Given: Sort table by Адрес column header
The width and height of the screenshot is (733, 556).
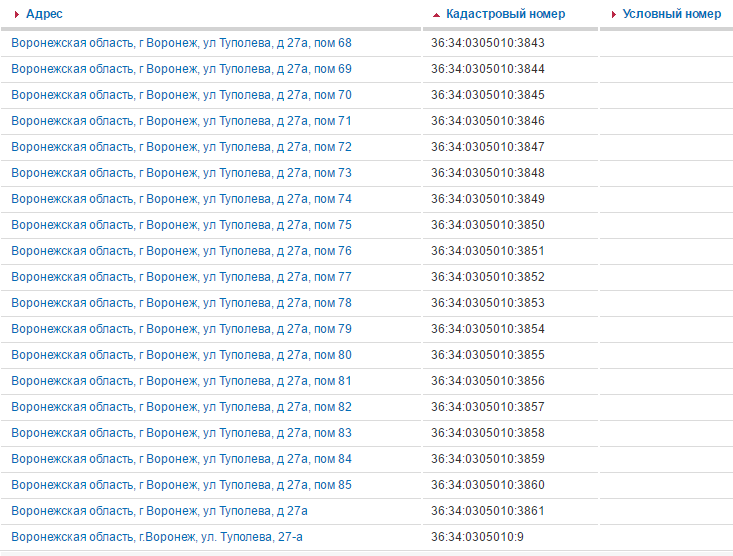Looking at the screenshot, I should pyautogui.click(x=43, y=15).
